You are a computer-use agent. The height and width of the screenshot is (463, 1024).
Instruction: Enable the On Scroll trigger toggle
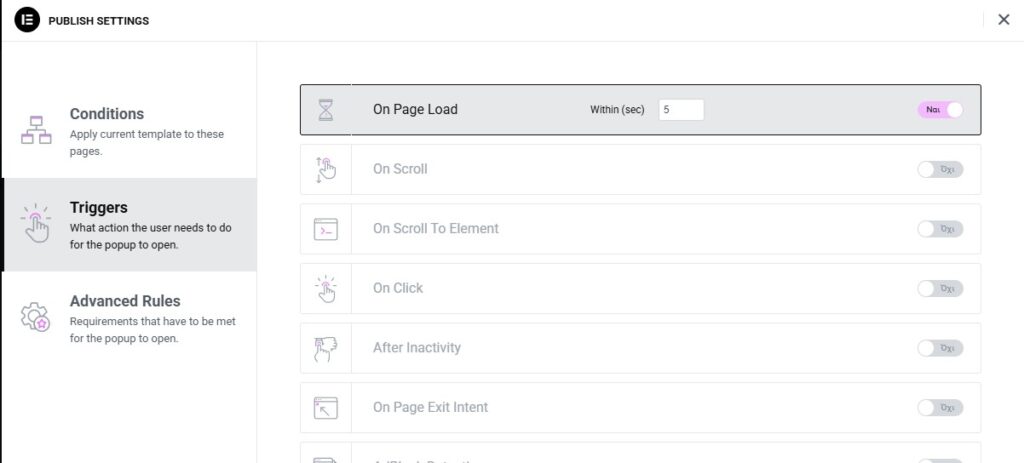point(940,170)
